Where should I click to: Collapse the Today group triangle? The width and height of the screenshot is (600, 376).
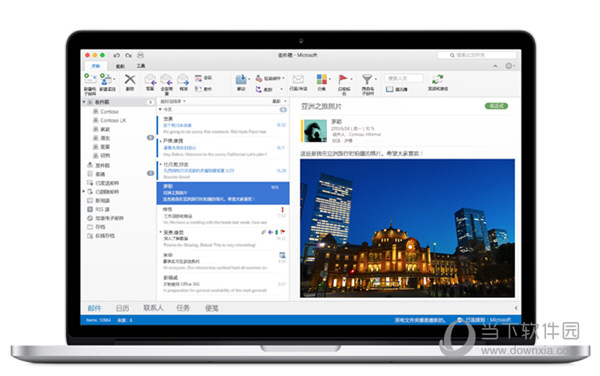(x=160, y=110)
